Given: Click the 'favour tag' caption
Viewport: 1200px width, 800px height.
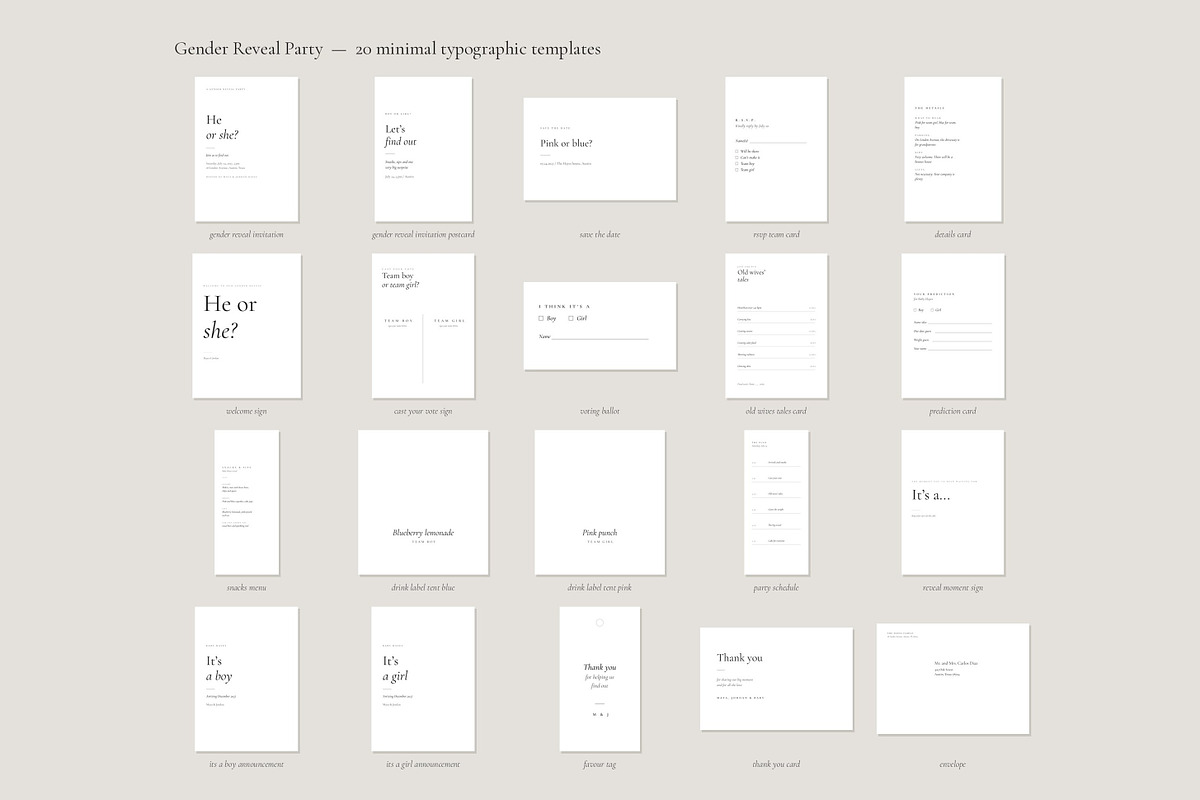Looking at the screenshot, I should click(600, 764).
